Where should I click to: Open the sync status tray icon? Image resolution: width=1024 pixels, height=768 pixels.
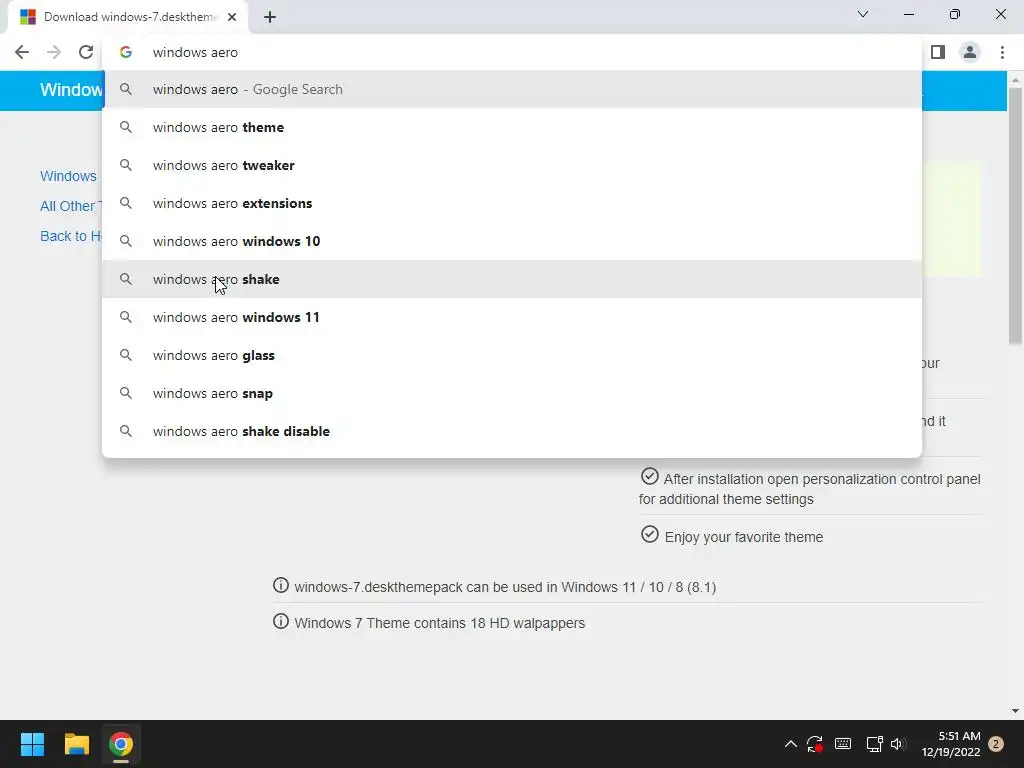[x=814, y=744]
